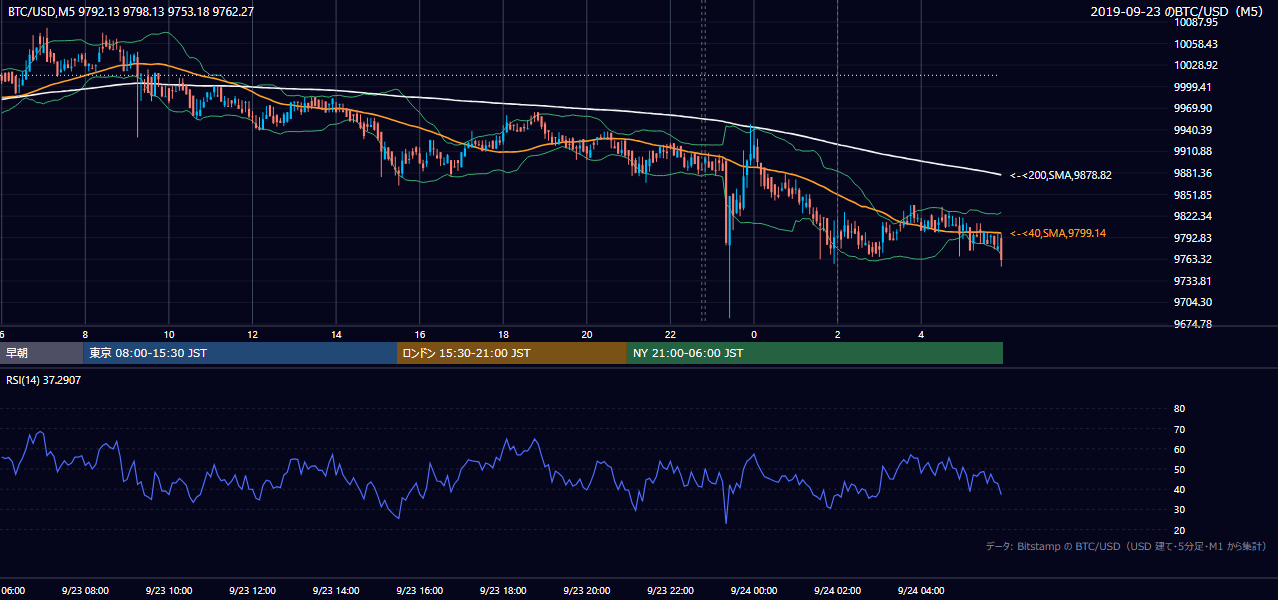Click hour label 12 under price chart

click(x=253, y=335)
